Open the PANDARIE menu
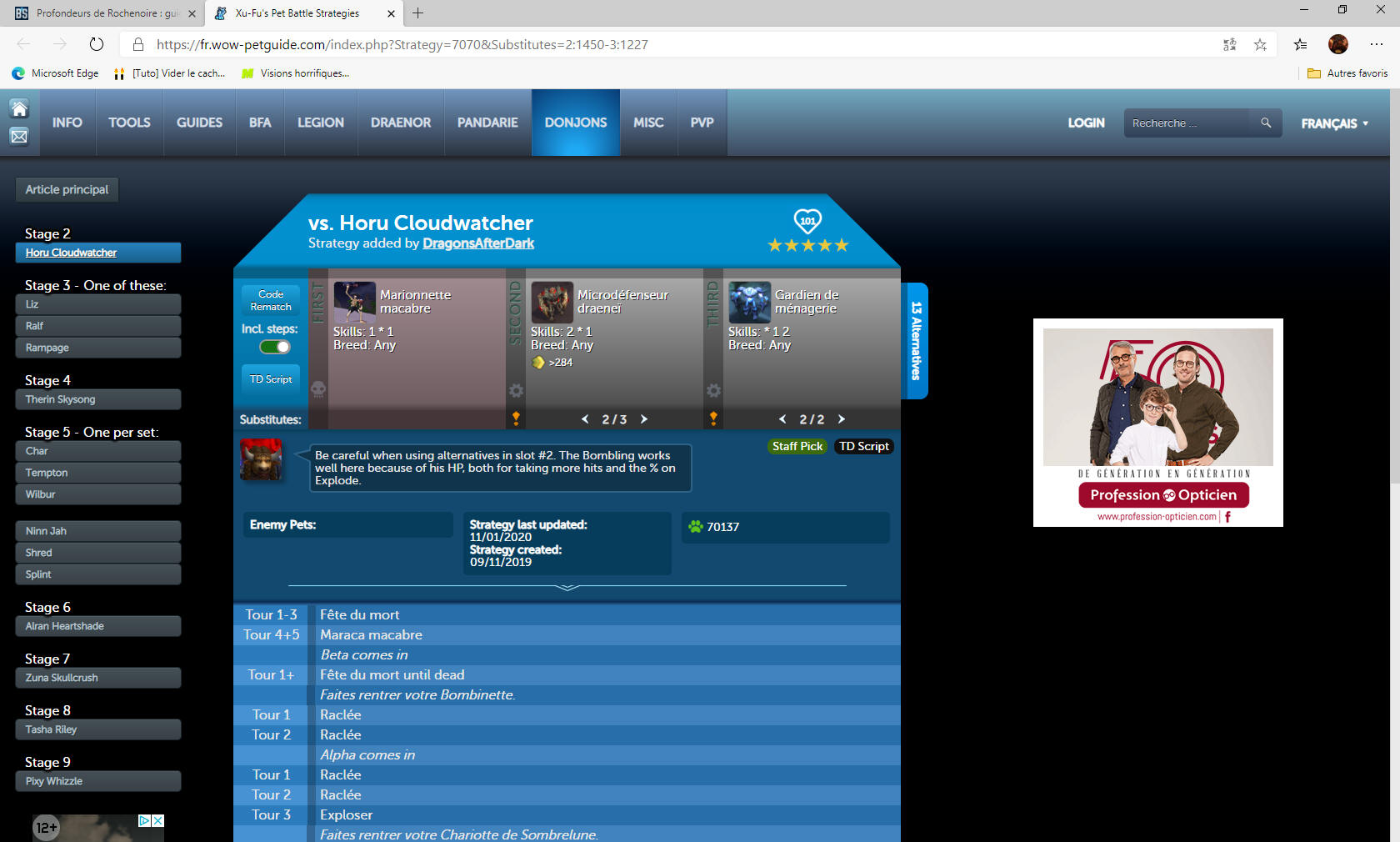 pos(487,123)
